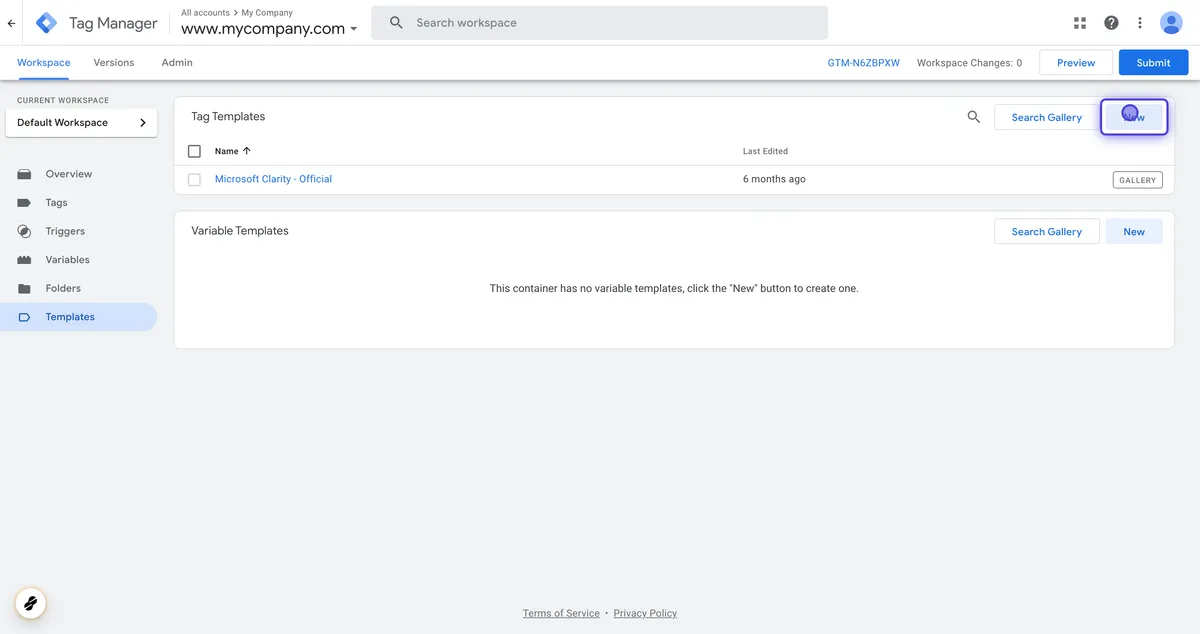This screenshot has width=1200, height=634.
Task: Click the Workspace Changes: 0 text
Action: pos(969,63)
